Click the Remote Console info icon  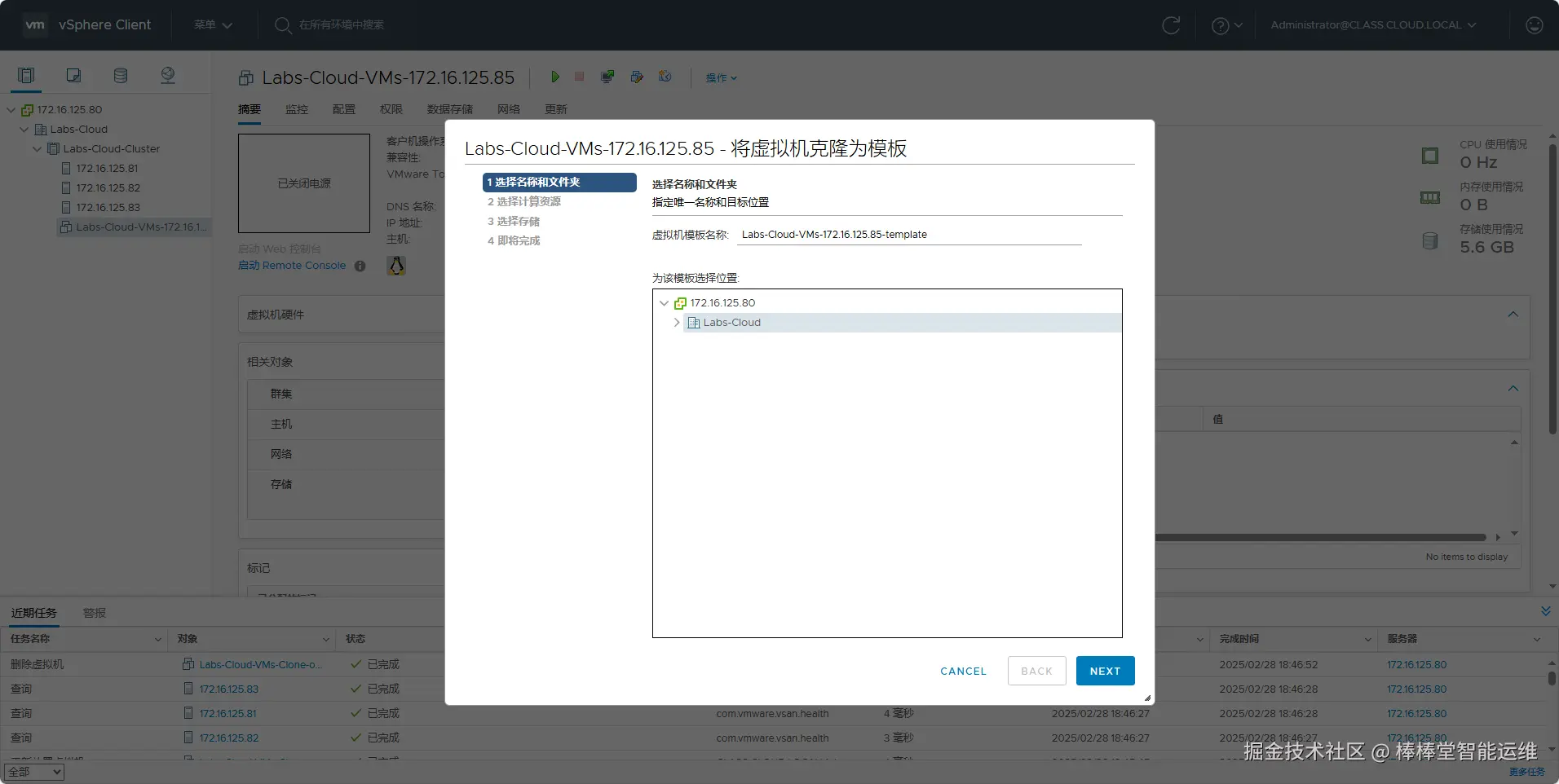(x=360, y=266)
